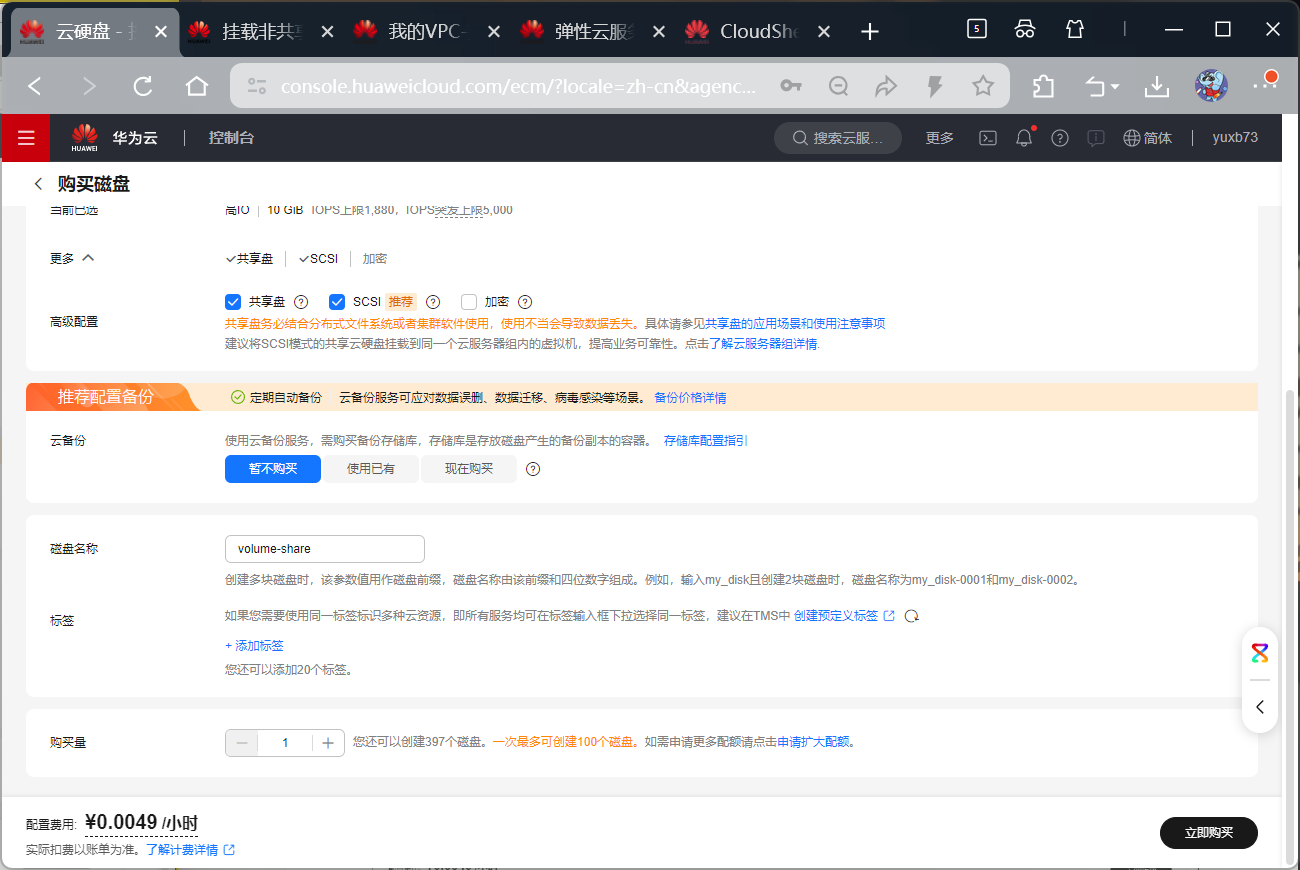Switch to the elastic cloud server tab

593,32
